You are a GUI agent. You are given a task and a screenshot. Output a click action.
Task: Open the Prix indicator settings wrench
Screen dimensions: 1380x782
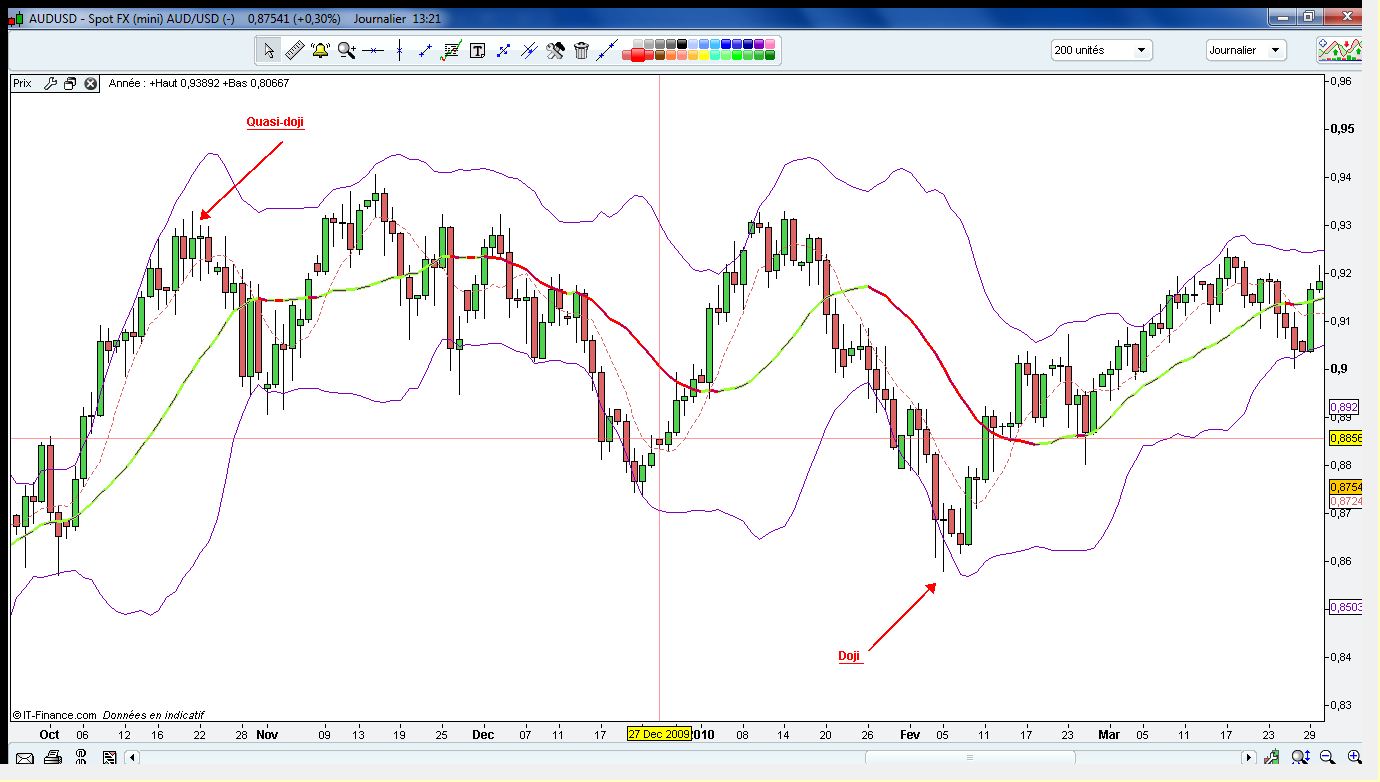pyautogui.click(x=52, y=84)
